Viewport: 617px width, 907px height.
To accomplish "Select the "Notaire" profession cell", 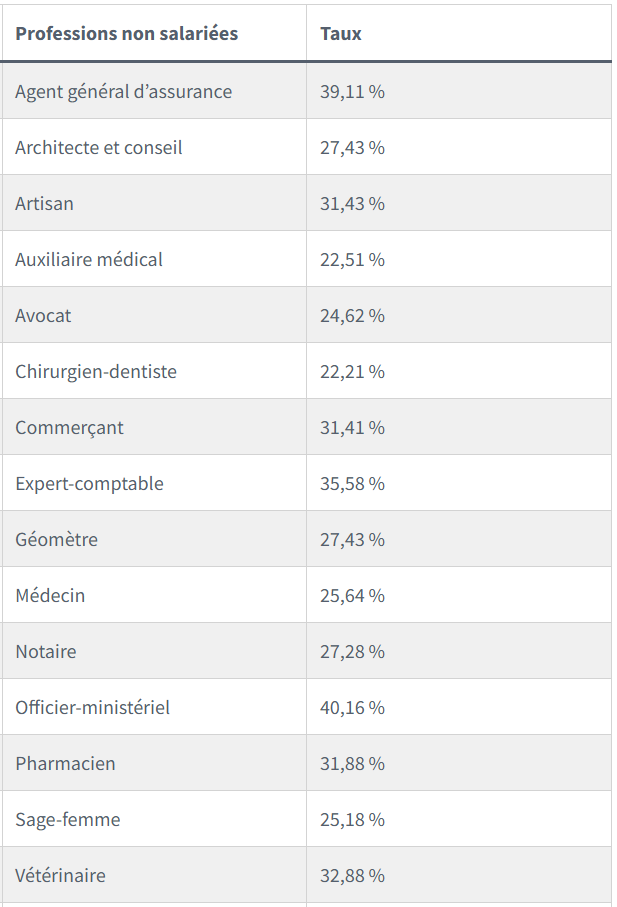I will (x=46, y=652).
